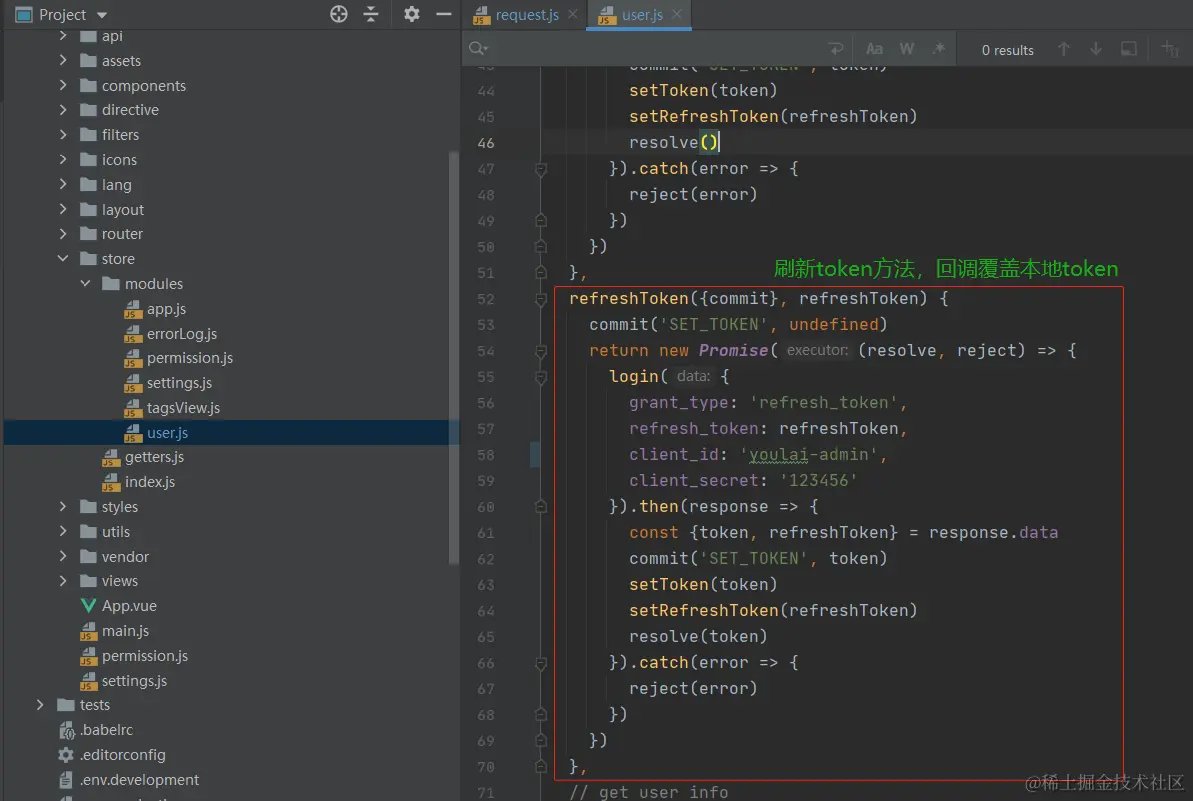Click the collapse all icon in Project panel

(x=371, y=14)
